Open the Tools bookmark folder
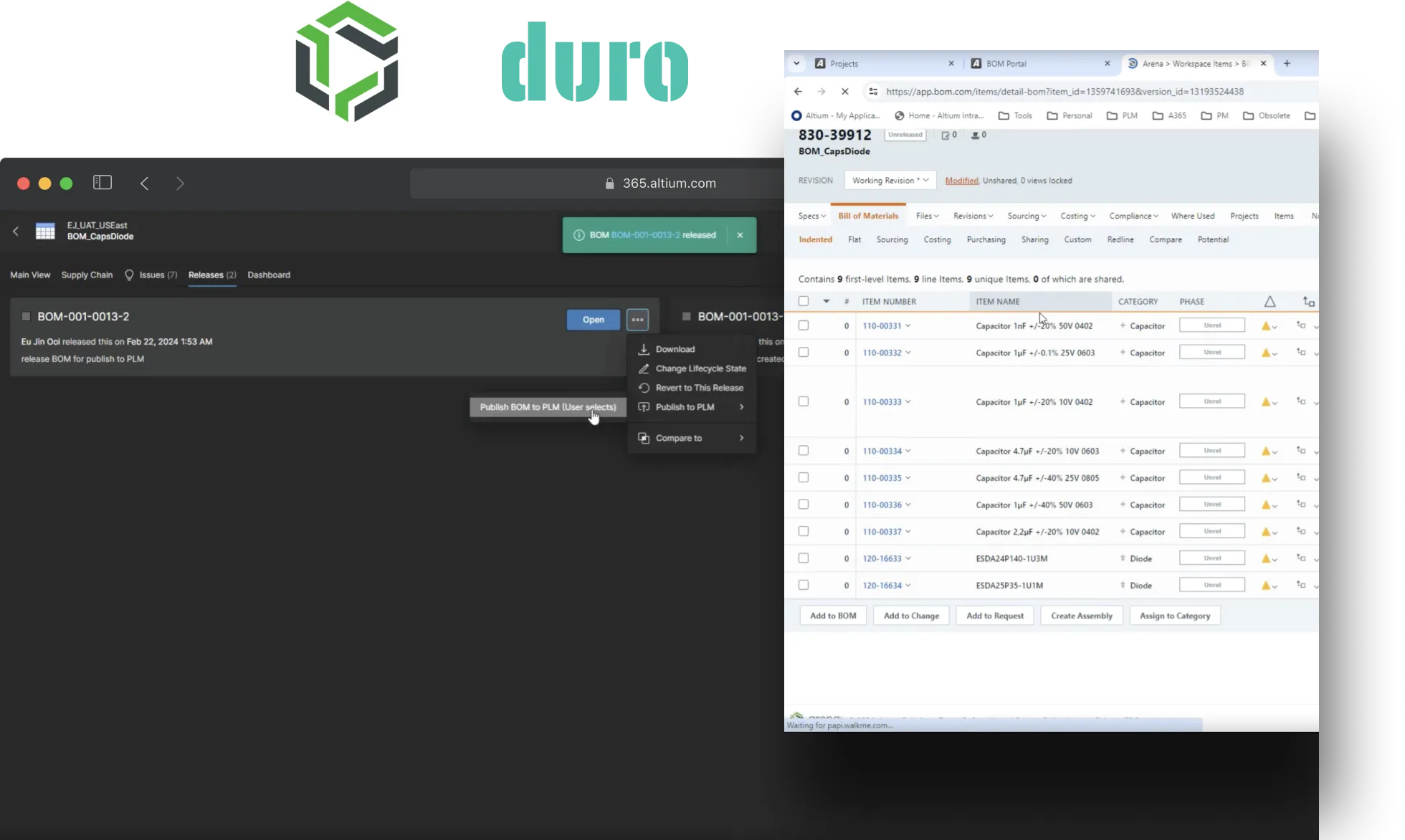Image resolution: width=1405 pixels, height=840 pixels. tap(1015, 115)
